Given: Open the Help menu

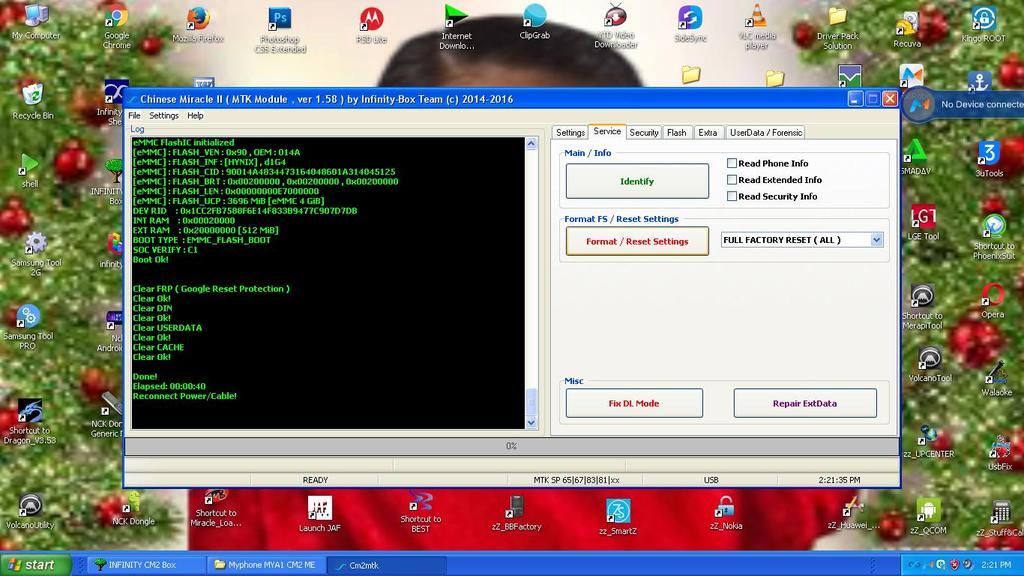Looking at the screenshot, I should (x=195, y=116).
